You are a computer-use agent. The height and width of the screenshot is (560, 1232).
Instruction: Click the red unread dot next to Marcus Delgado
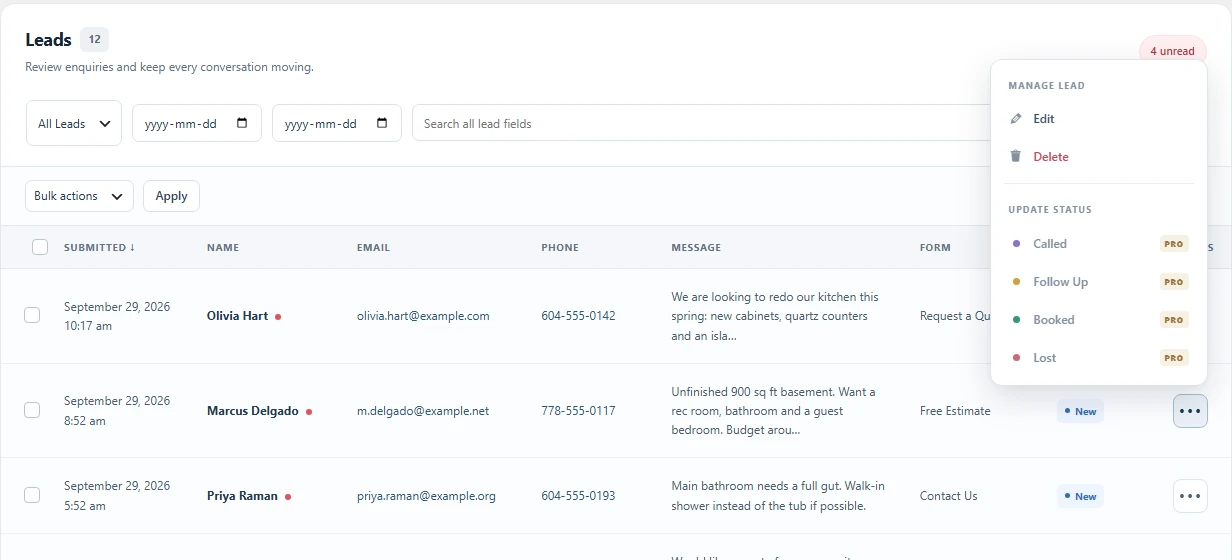(x=309, y=411)
